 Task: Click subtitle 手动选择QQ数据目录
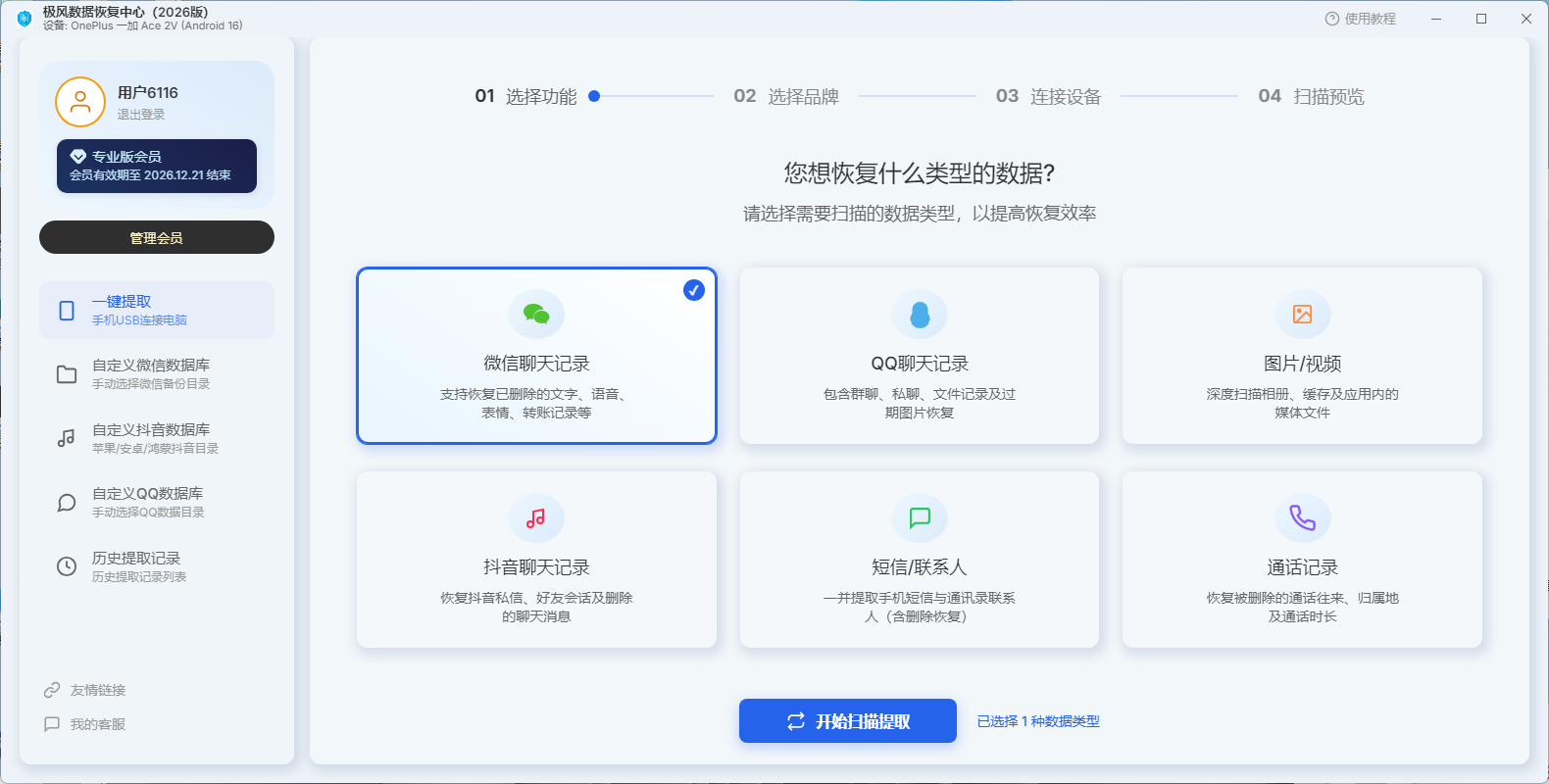click(148, 513)
